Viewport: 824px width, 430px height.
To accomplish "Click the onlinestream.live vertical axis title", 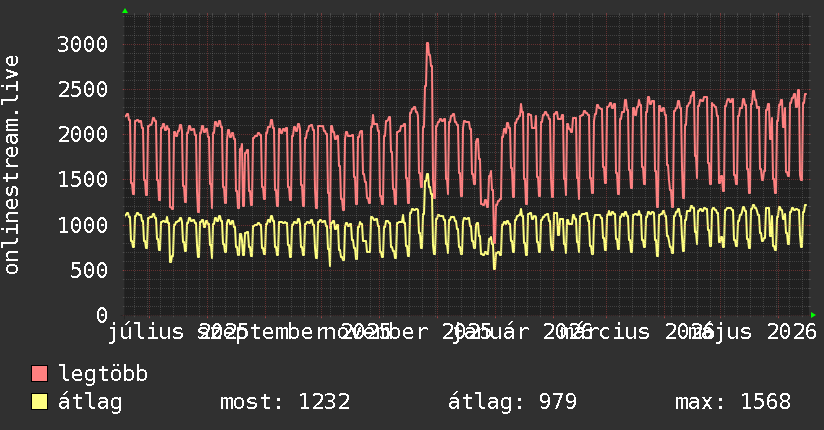I will coord(11,165).
